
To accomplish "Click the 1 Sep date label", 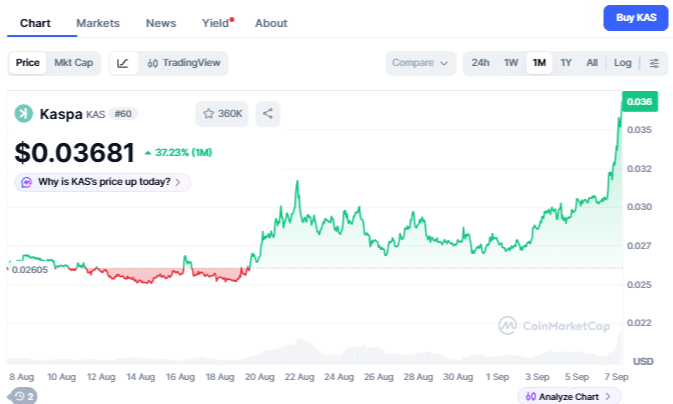I will point(497,377).
